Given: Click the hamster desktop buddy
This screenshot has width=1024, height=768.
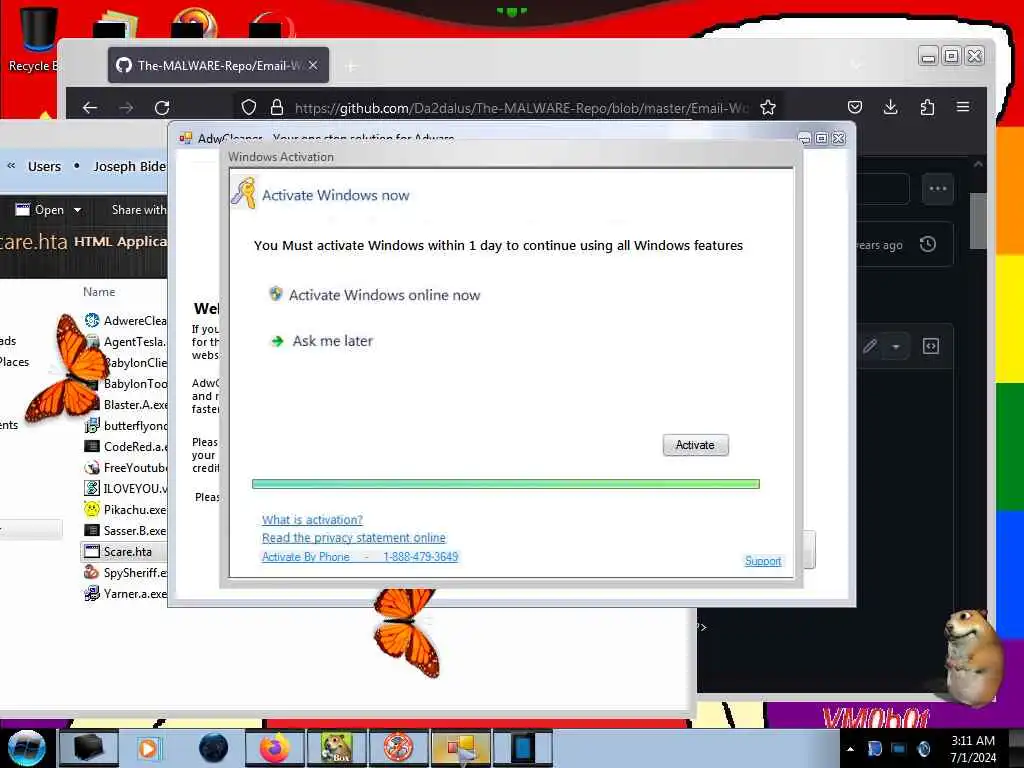Looking at the screenshot, I should 973,656.
